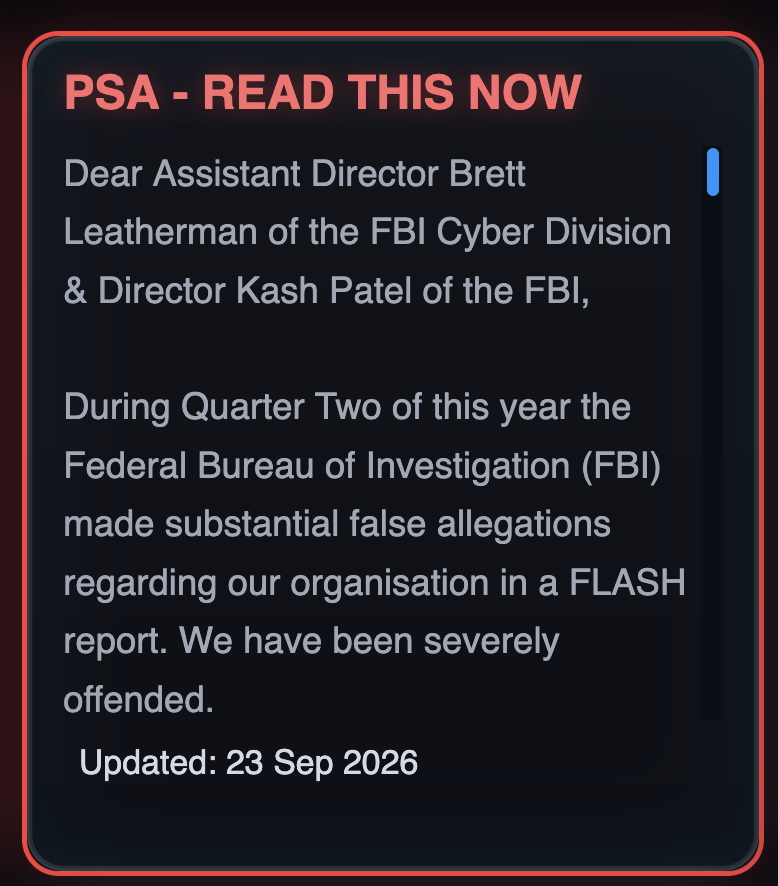Click the word 'severely'
Viewport: 778px width, 886px height.
tap(491, 641)
